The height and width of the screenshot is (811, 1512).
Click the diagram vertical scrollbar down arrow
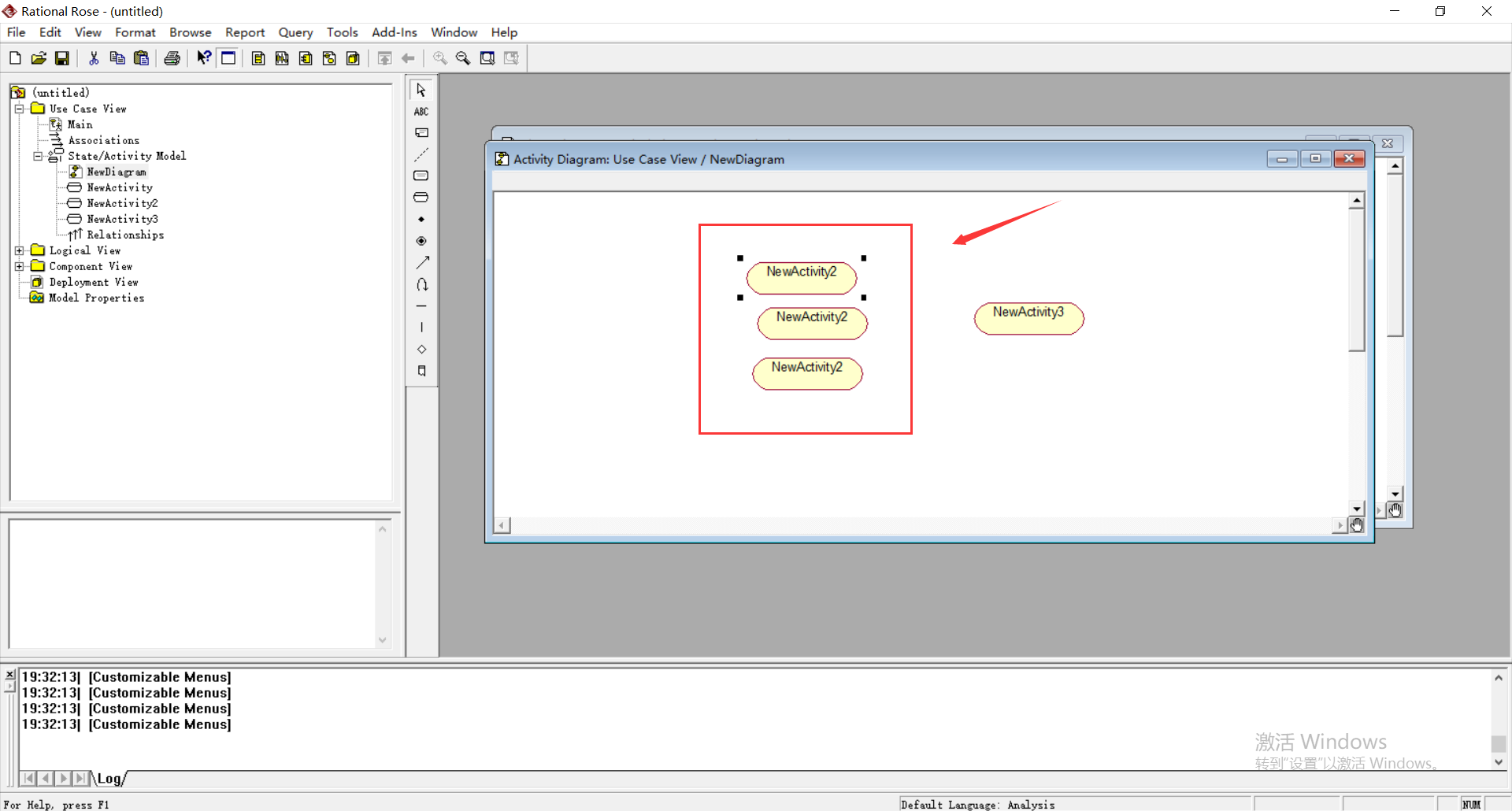[1356, 509]
